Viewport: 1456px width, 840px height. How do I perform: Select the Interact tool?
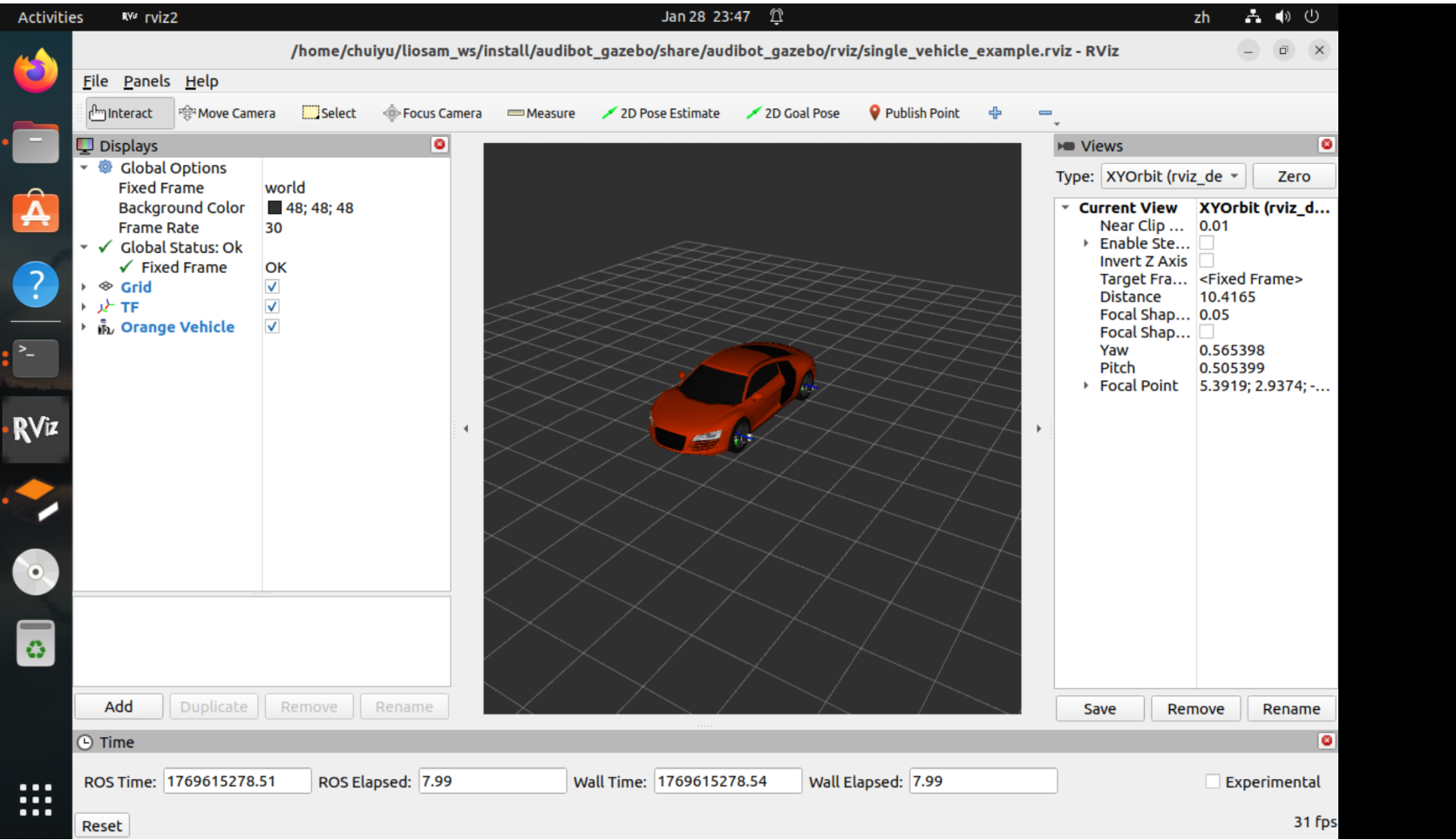pos(121,113)
